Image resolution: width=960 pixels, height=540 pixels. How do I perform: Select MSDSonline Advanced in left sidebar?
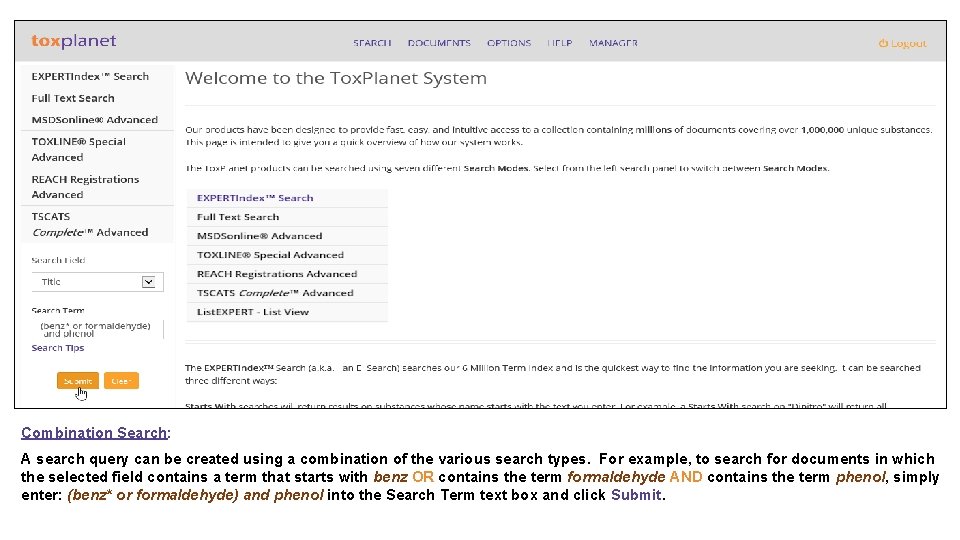(x=94, y=119)
